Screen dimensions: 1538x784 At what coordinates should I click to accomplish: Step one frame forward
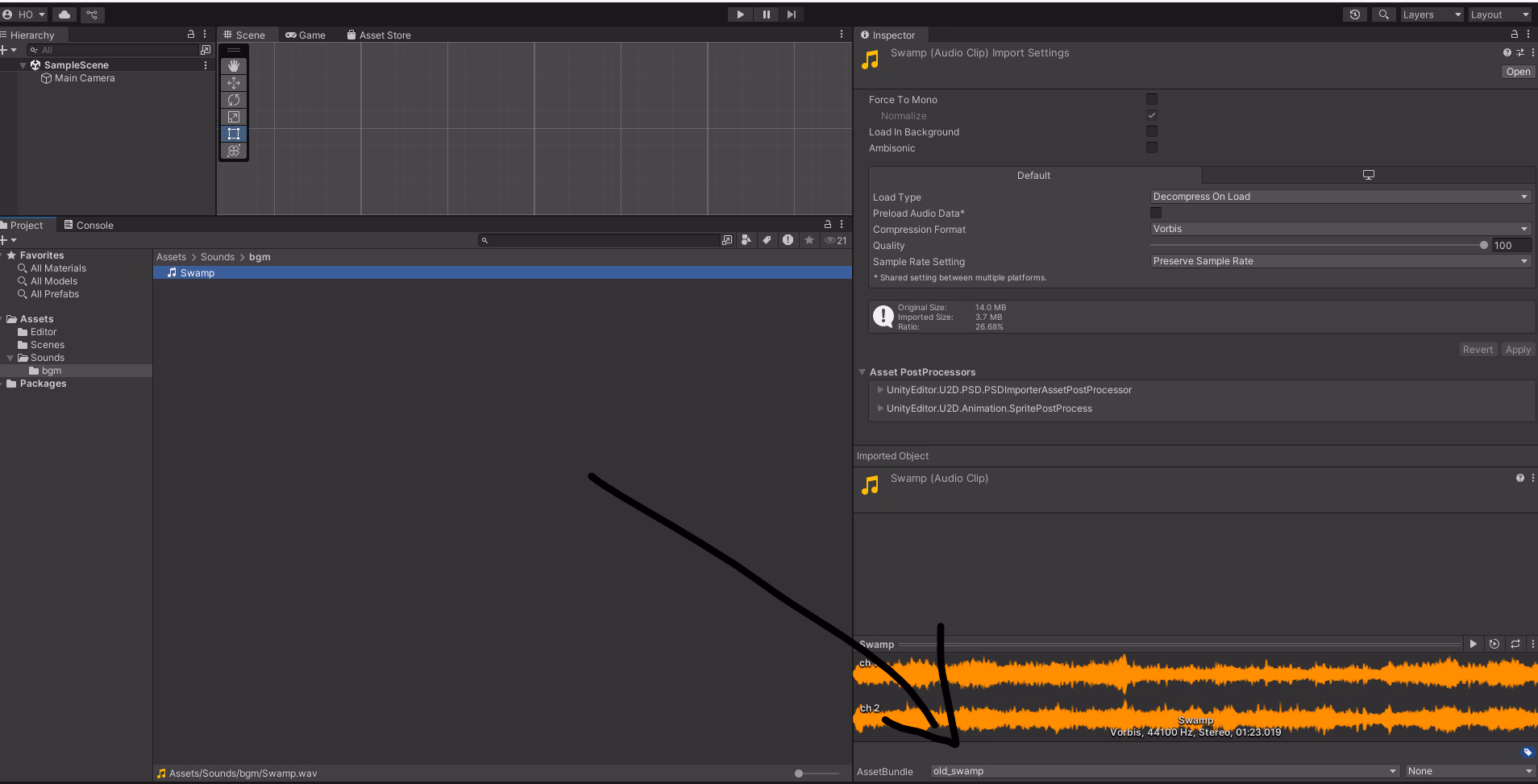[791, 15]
